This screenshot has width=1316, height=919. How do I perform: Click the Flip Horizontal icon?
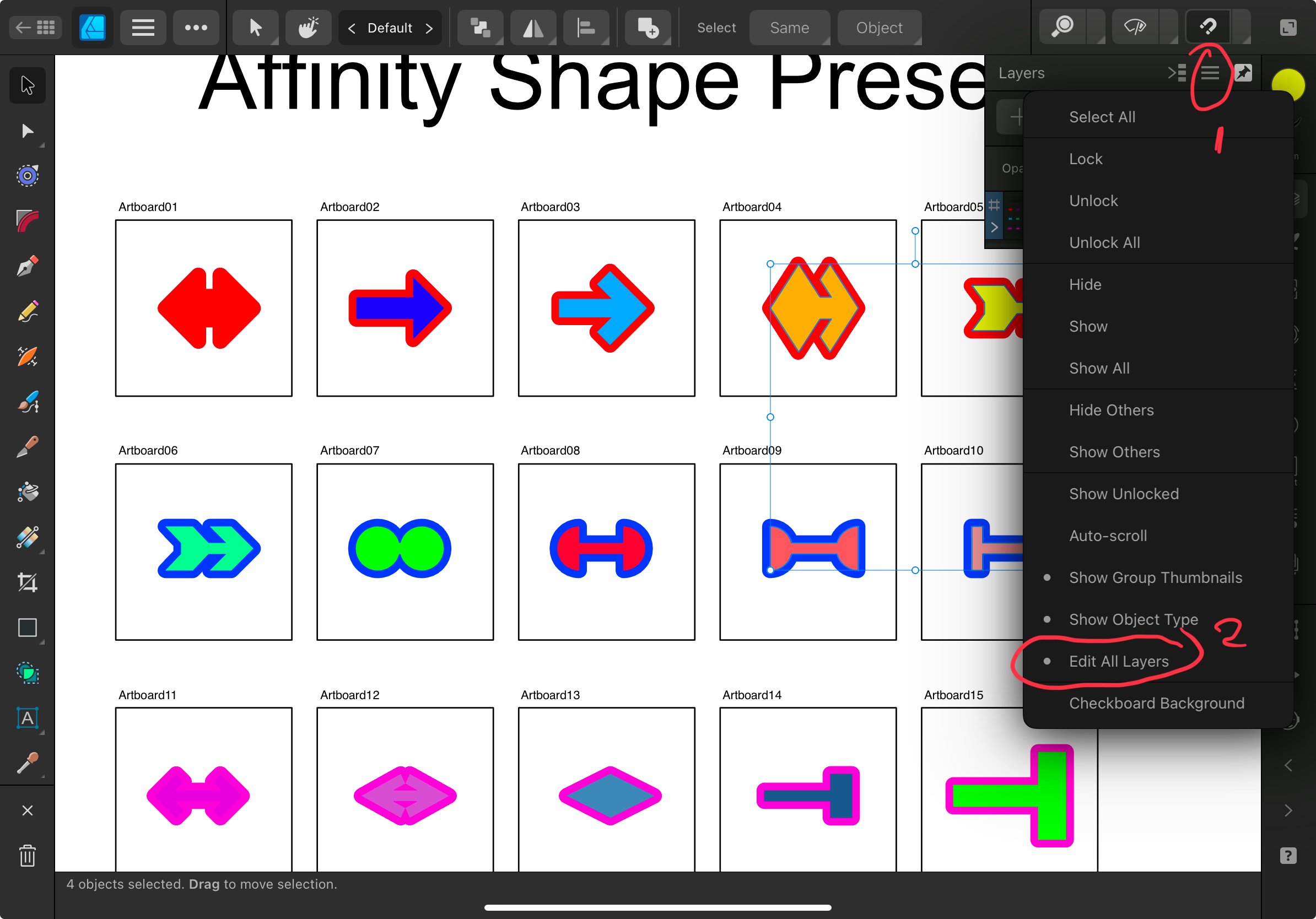533,27
